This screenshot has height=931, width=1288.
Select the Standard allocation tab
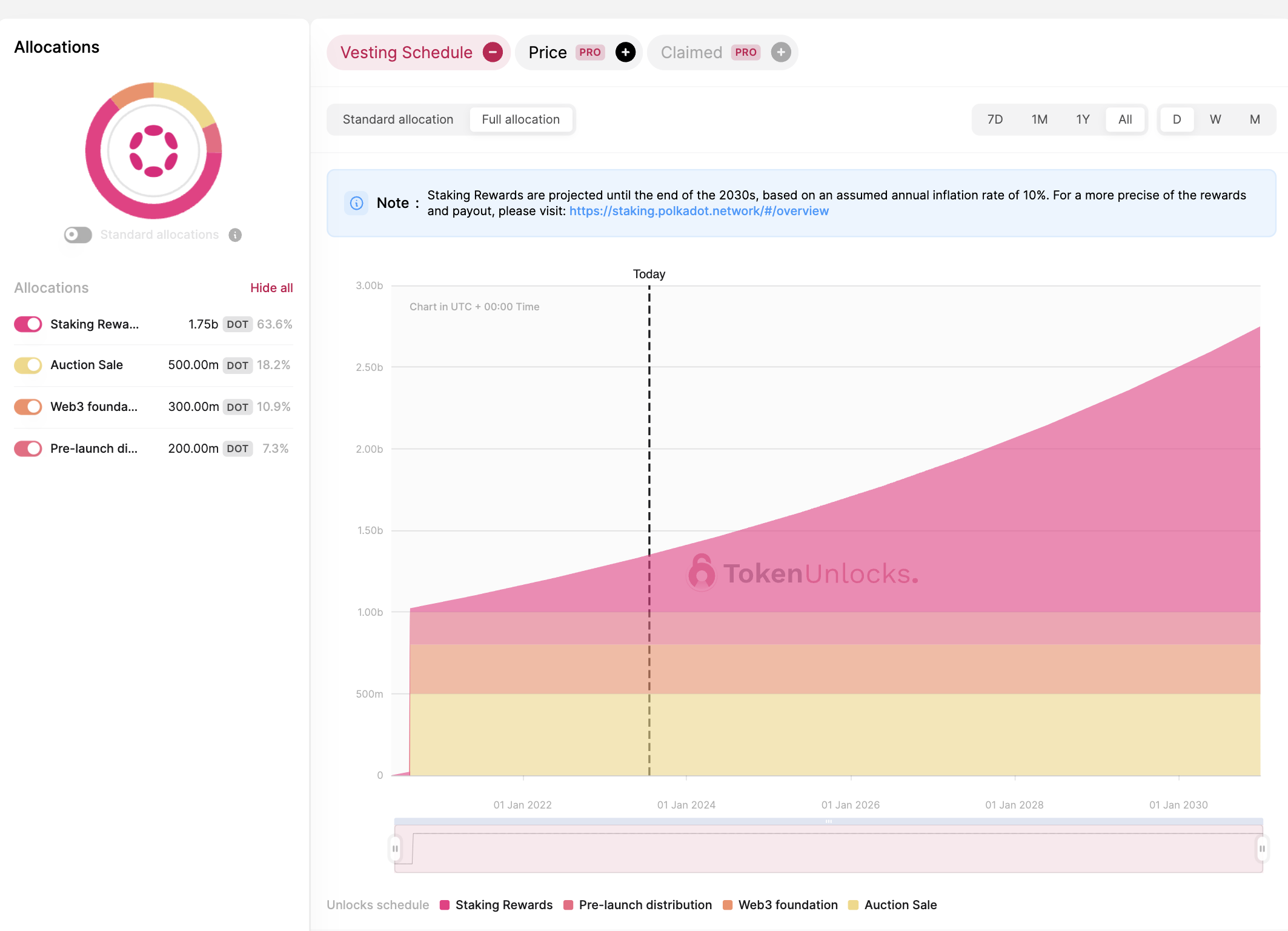pos(398,119)
